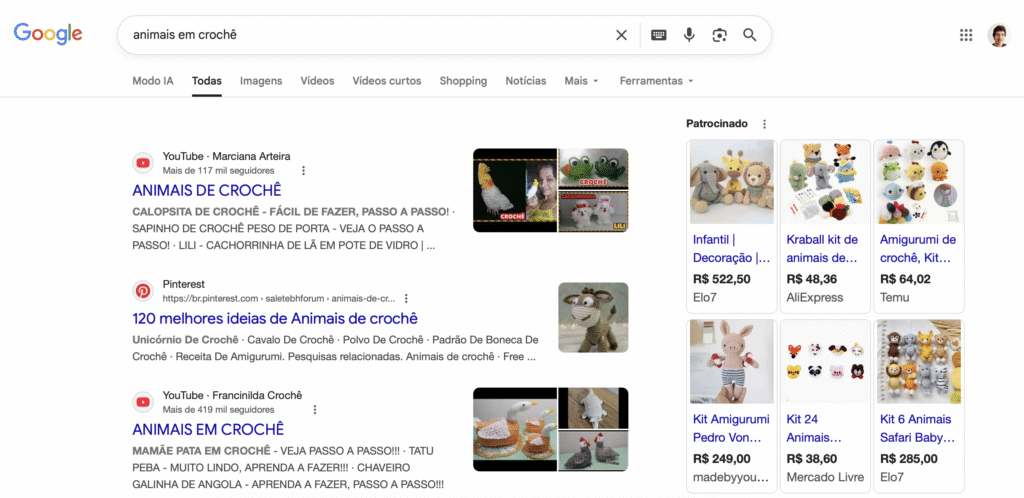Click the Temu amigurumi product image
This screenshot has width=1024, height=498.
[x=919, y=182]
